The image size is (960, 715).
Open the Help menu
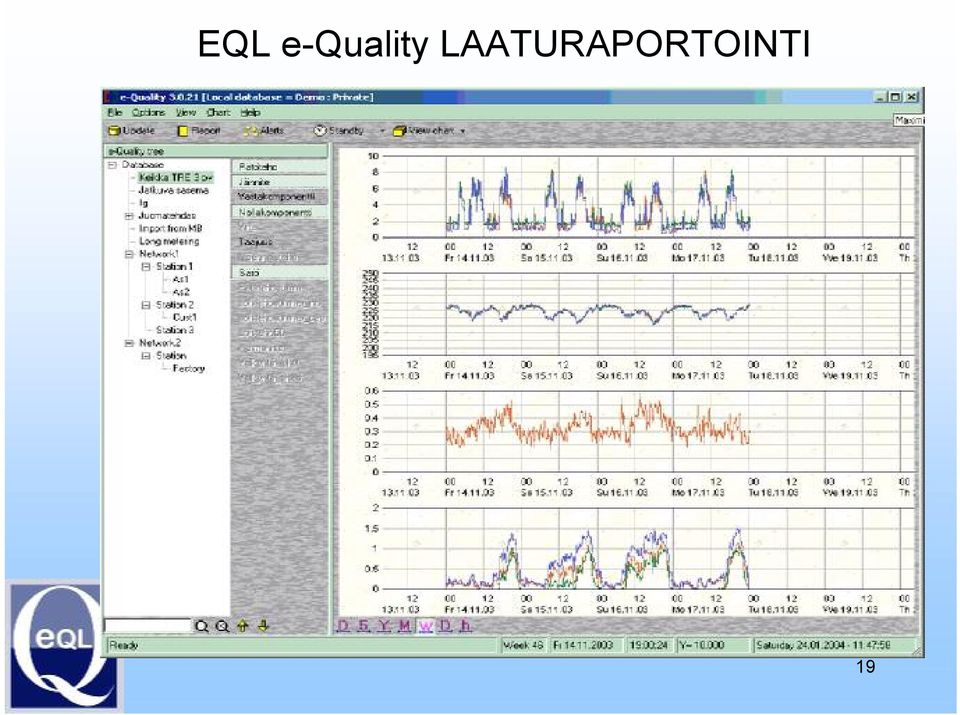pos(250,113)
